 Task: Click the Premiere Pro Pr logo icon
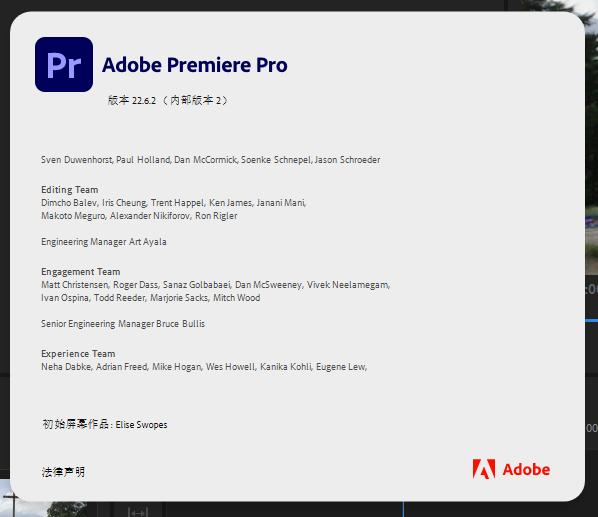coord(64,64)
